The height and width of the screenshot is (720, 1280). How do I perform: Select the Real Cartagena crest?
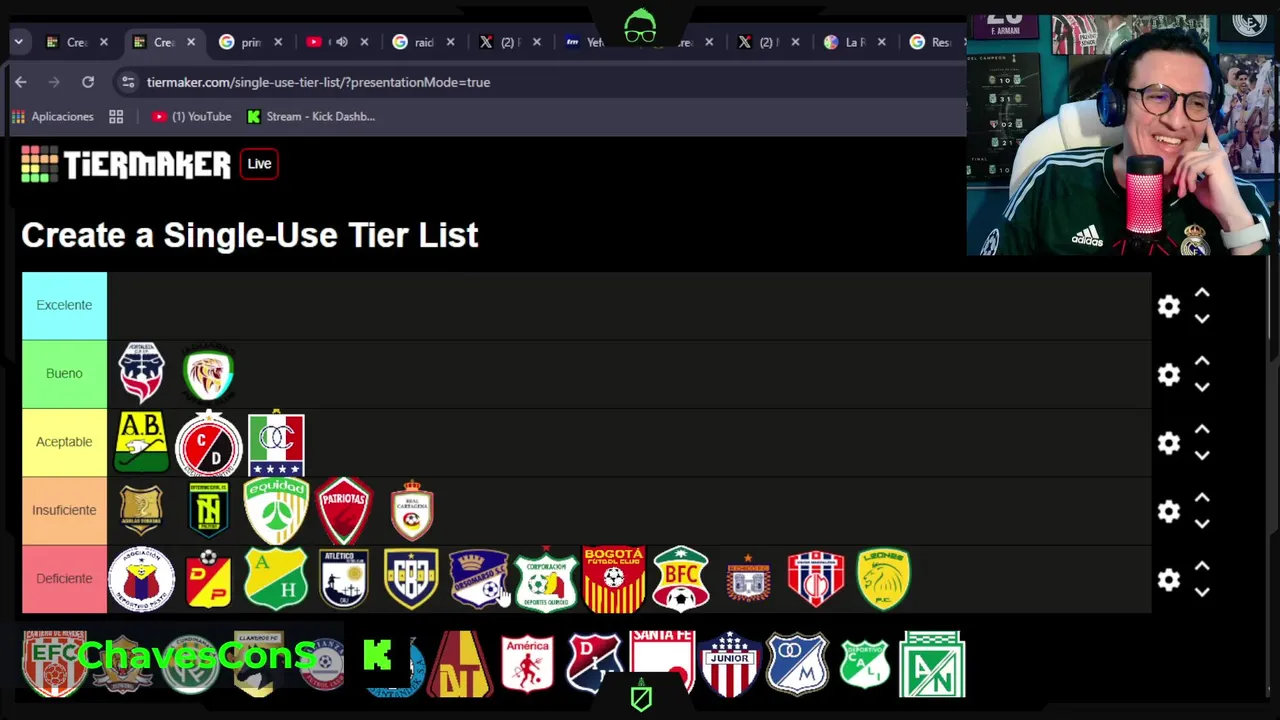tap(412, 510)
